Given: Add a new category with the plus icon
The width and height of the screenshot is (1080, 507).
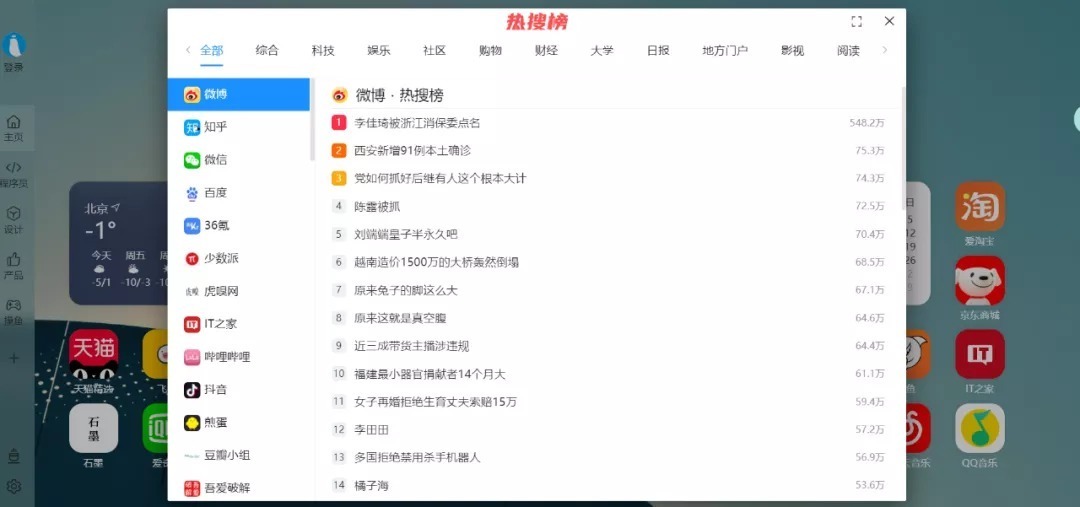Looking at the screenshot, I should (x=14, y=358).
